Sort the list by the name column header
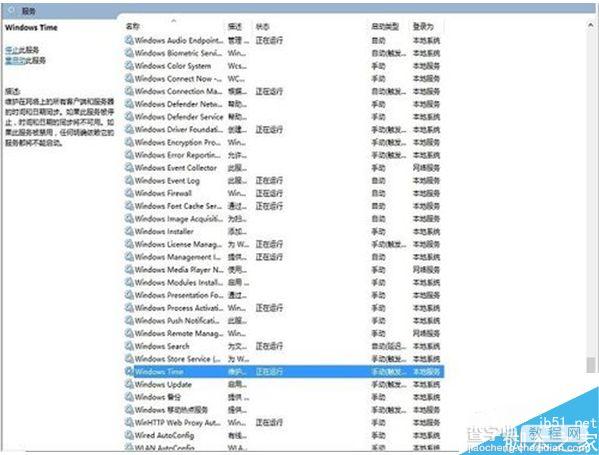 click(133, 26)
